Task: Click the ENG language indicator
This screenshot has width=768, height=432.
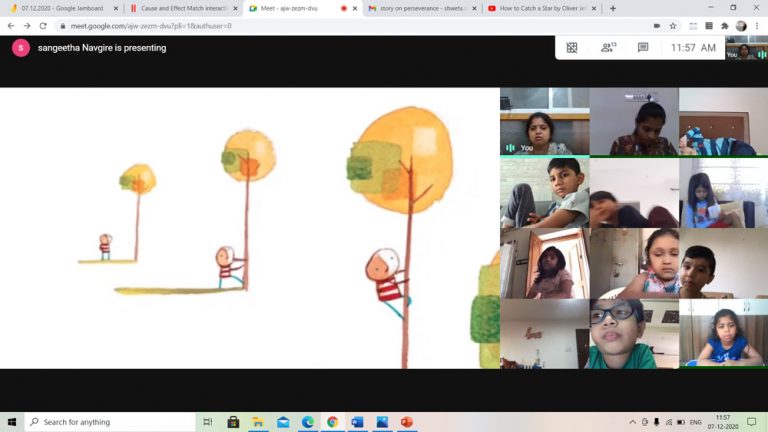Action: click(696, 422)
